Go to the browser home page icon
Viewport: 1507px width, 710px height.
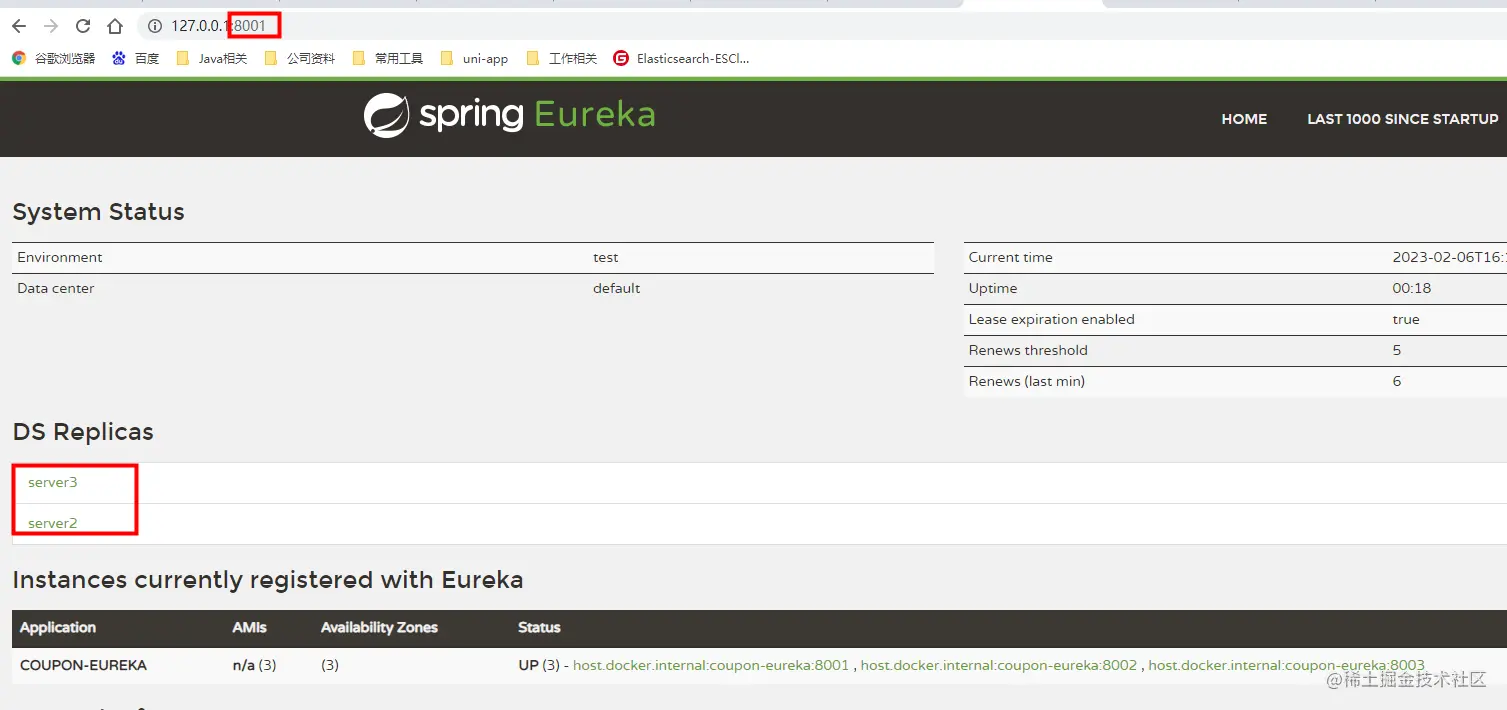(115, 26)
